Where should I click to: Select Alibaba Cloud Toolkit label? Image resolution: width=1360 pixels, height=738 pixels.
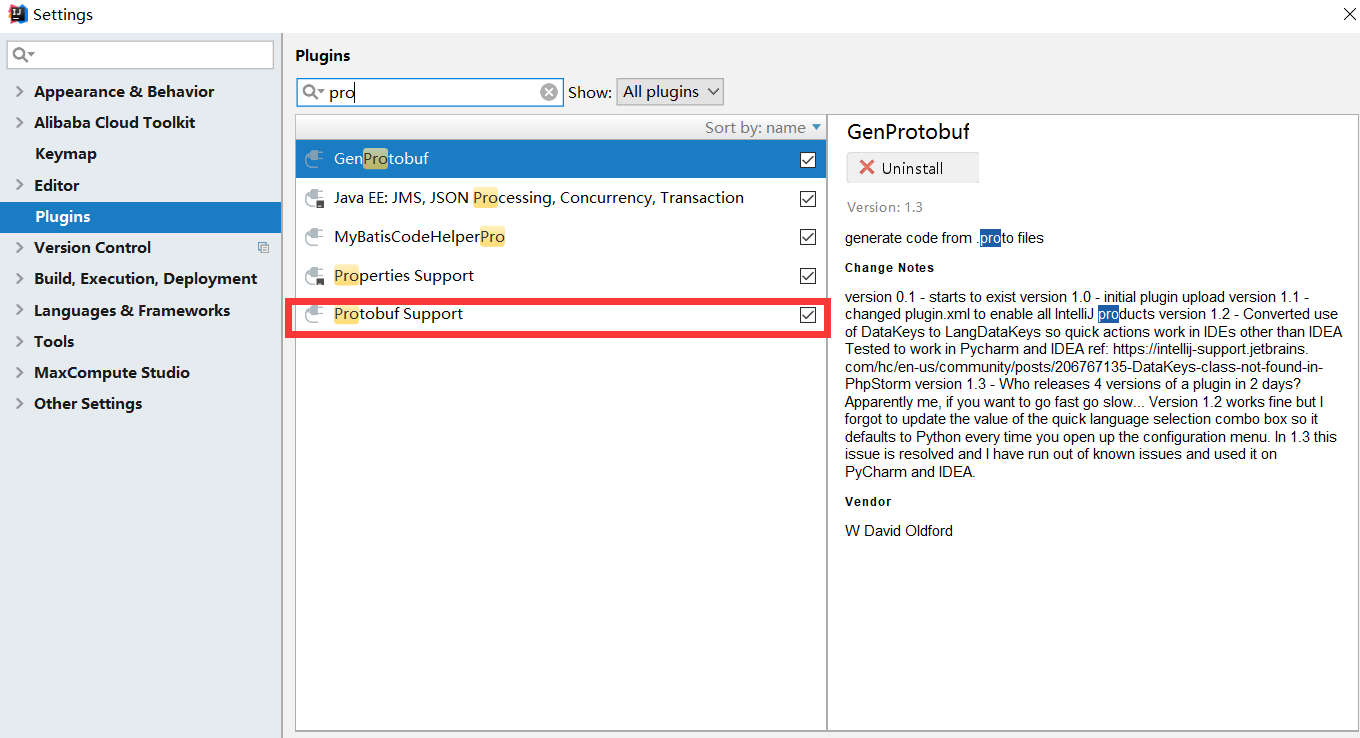click(114, 123)
